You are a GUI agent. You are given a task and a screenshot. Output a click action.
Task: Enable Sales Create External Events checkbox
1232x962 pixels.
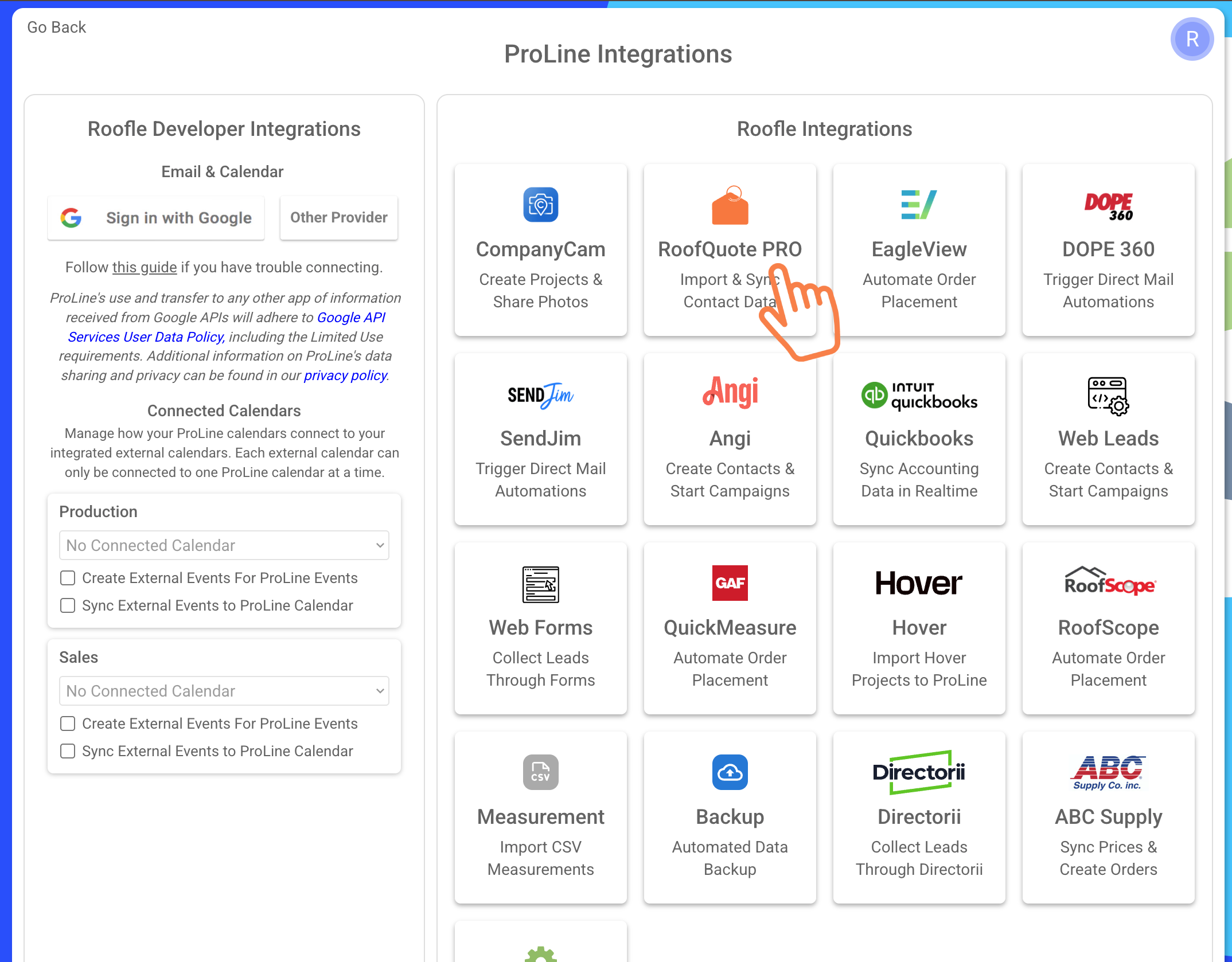[68, 724]
